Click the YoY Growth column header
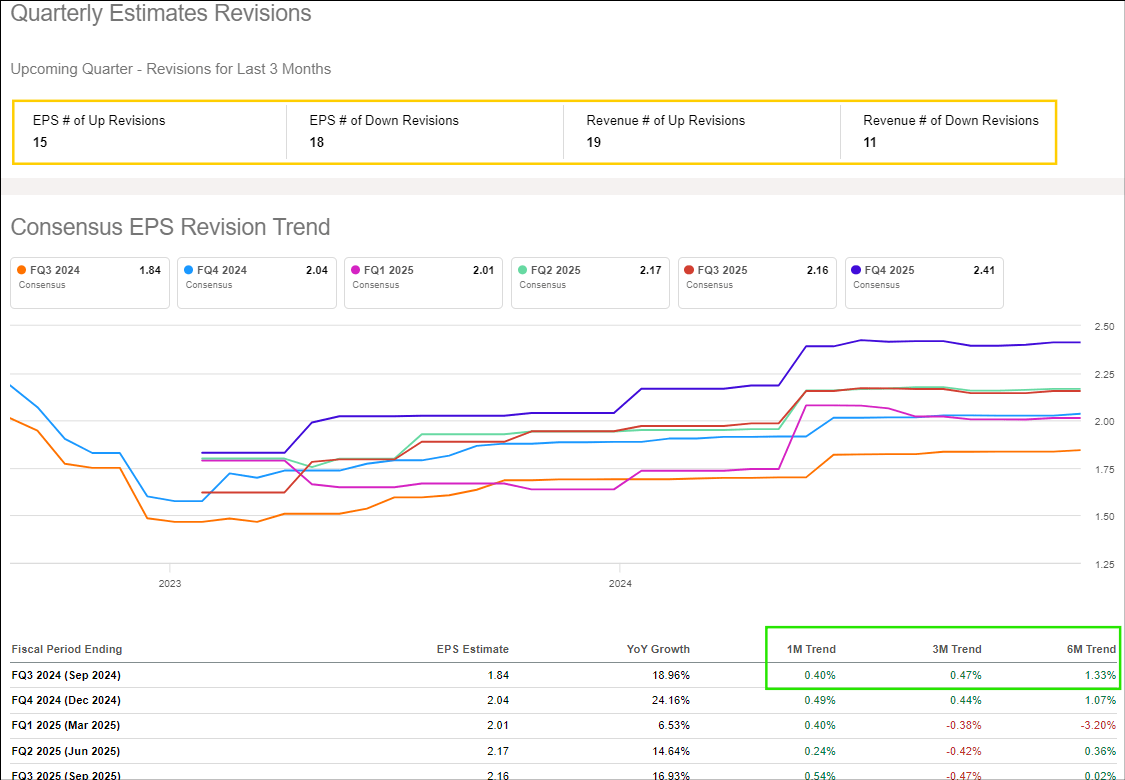This screenshot has height=780, width=1125. pos(658,649)
